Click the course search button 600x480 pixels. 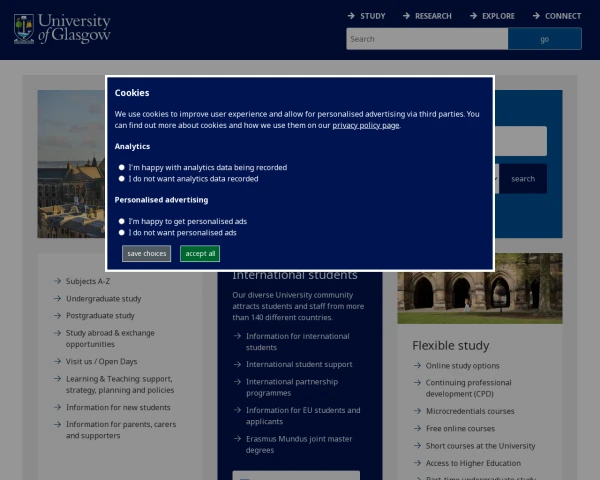pyautogui.click(x=523, y=179)
